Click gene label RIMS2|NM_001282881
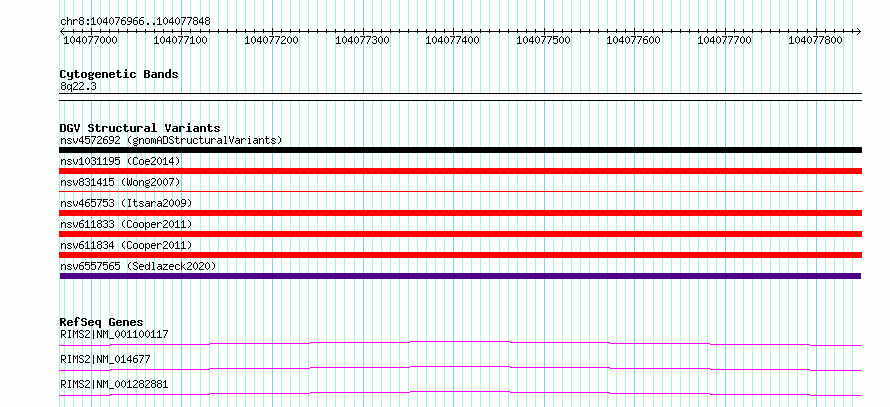 click(x=114, y=384)
